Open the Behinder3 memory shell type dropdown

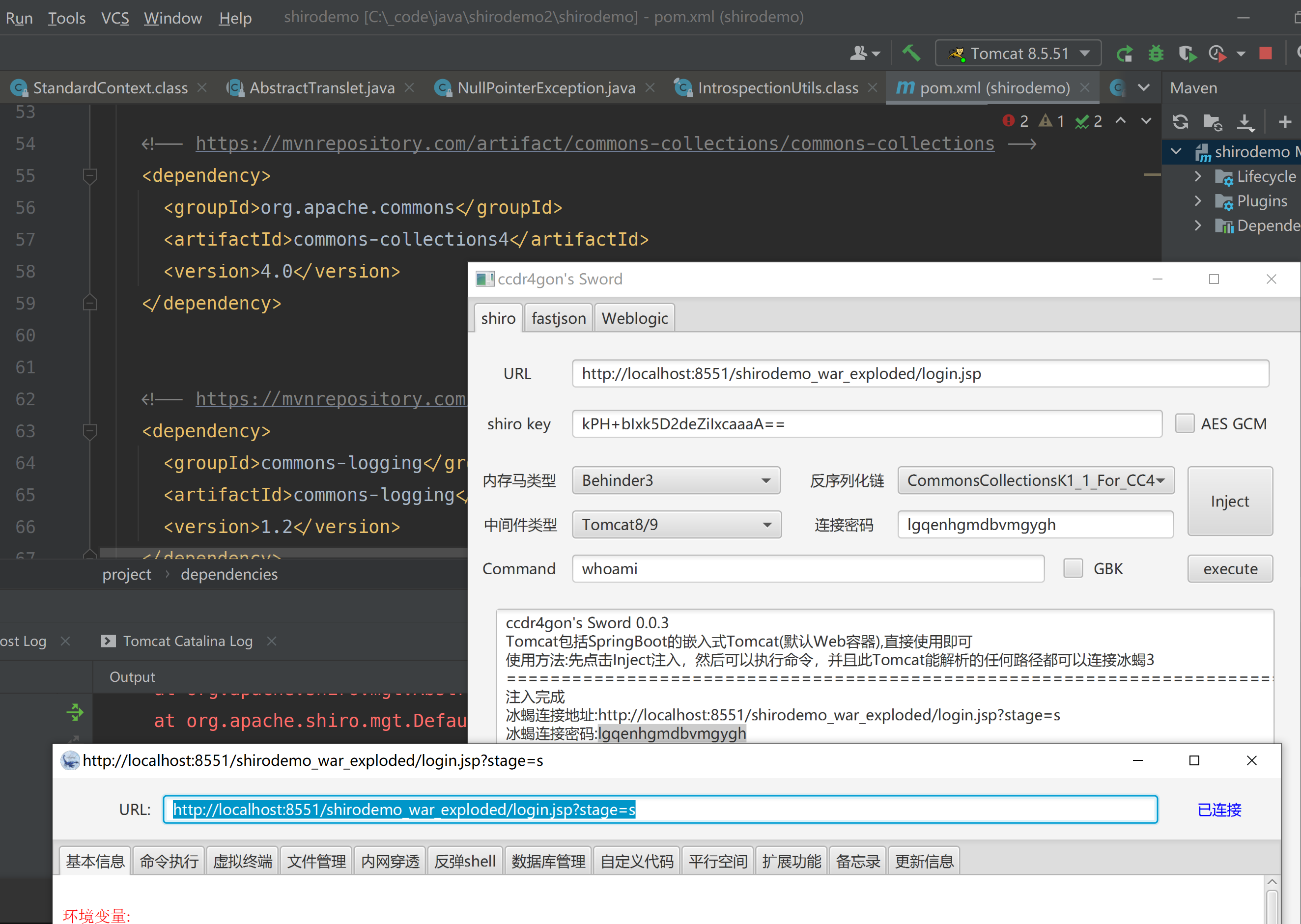[676, 481]
